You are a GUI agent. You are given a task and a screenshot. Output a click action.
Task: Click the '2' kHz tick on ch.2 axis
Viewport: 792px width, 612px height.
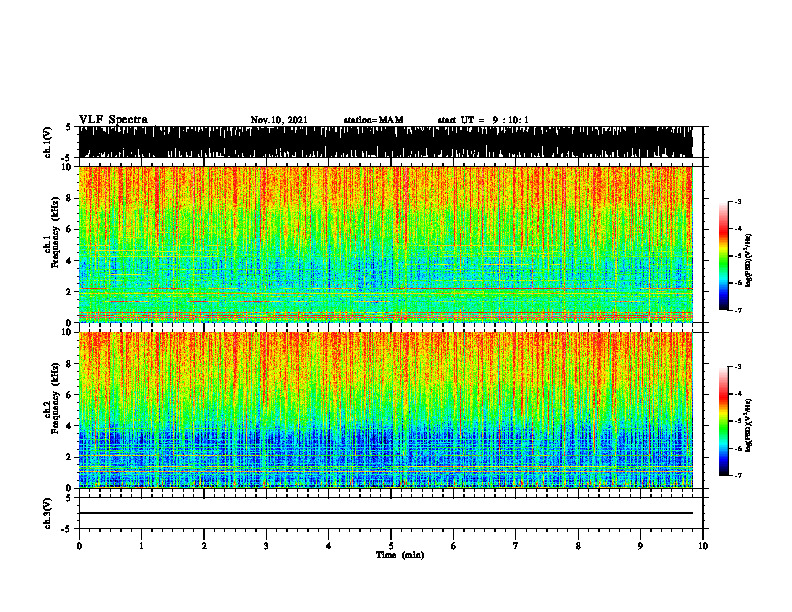point(70,457)
